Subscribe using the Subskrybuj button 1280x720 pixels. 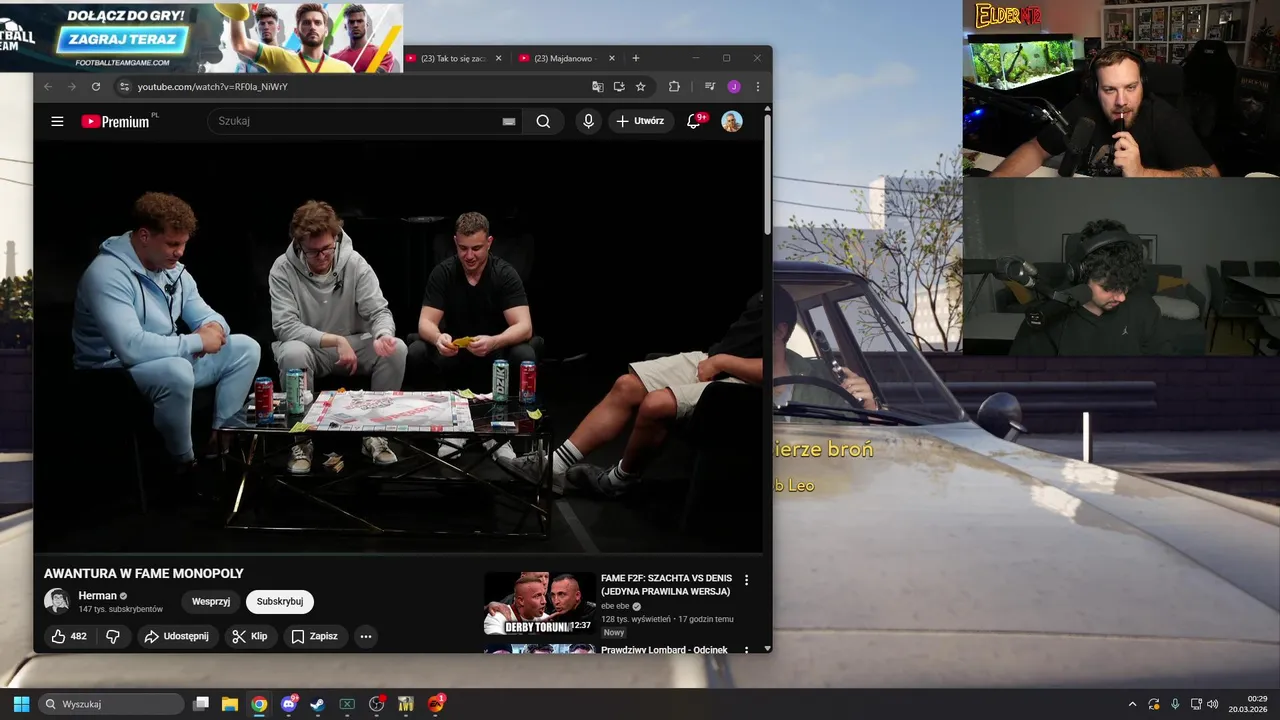280,602
